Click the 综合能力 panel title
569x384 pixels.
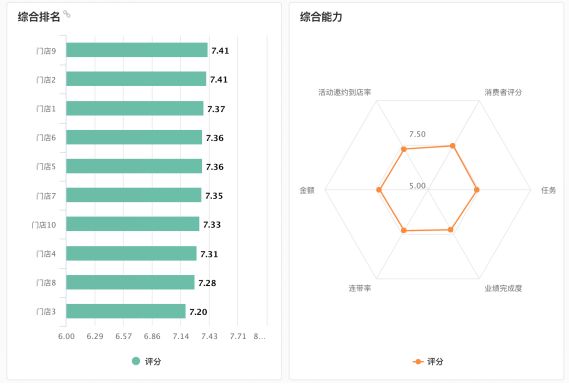coord(321,17)
